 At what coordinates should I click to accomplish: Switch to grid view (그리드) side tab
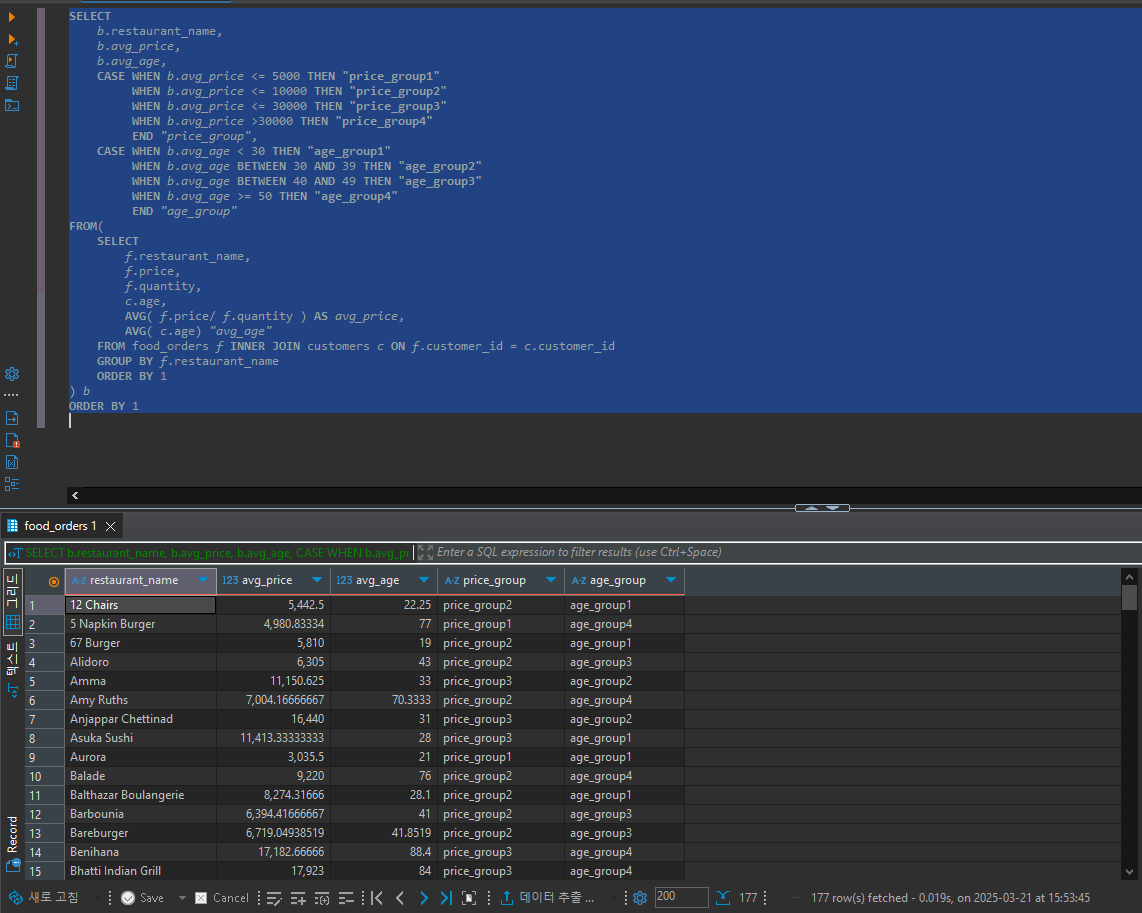pos(12,601)
